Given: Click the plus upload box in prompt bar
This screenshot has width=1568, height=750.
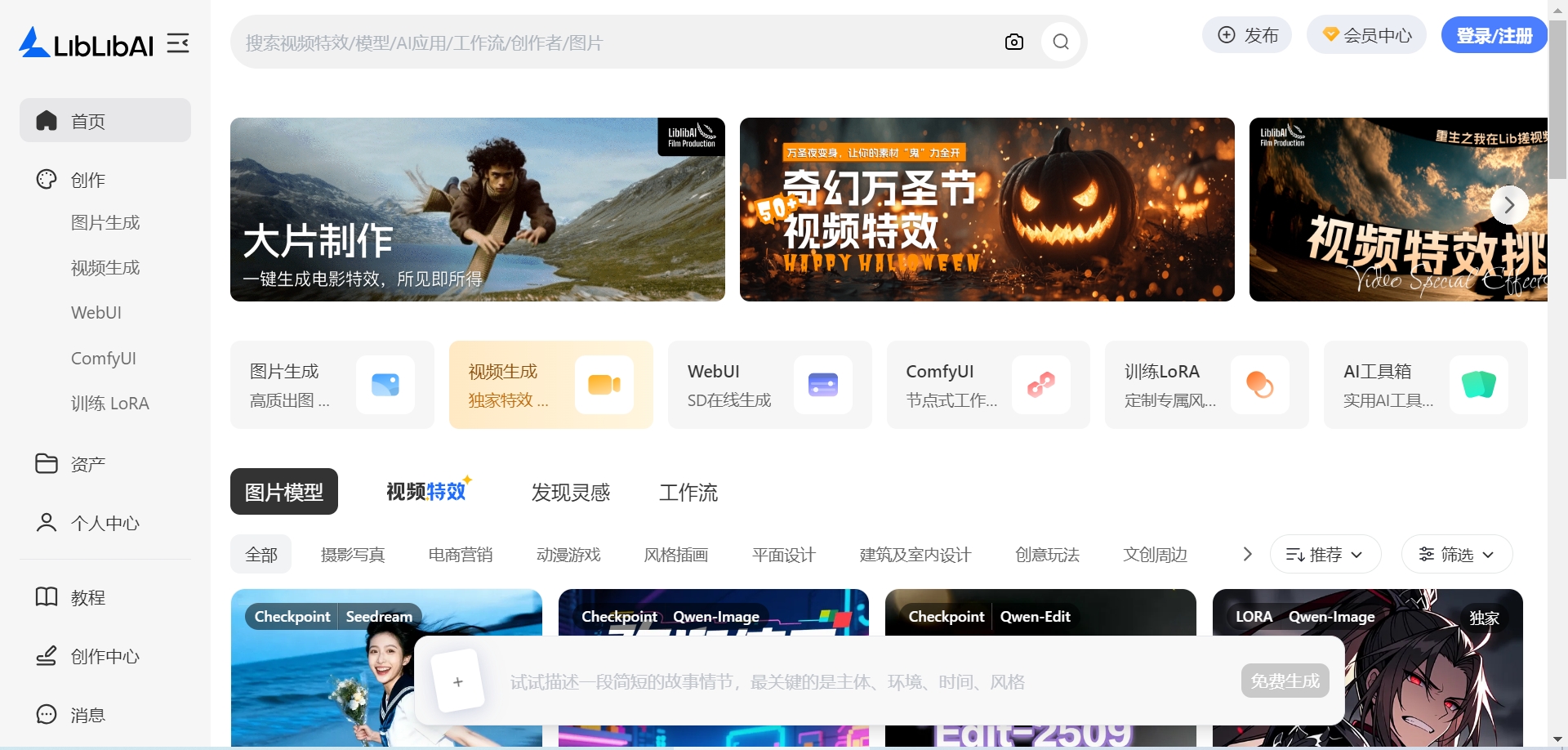Looking at the screenshot, I should [x=457, y=681].
